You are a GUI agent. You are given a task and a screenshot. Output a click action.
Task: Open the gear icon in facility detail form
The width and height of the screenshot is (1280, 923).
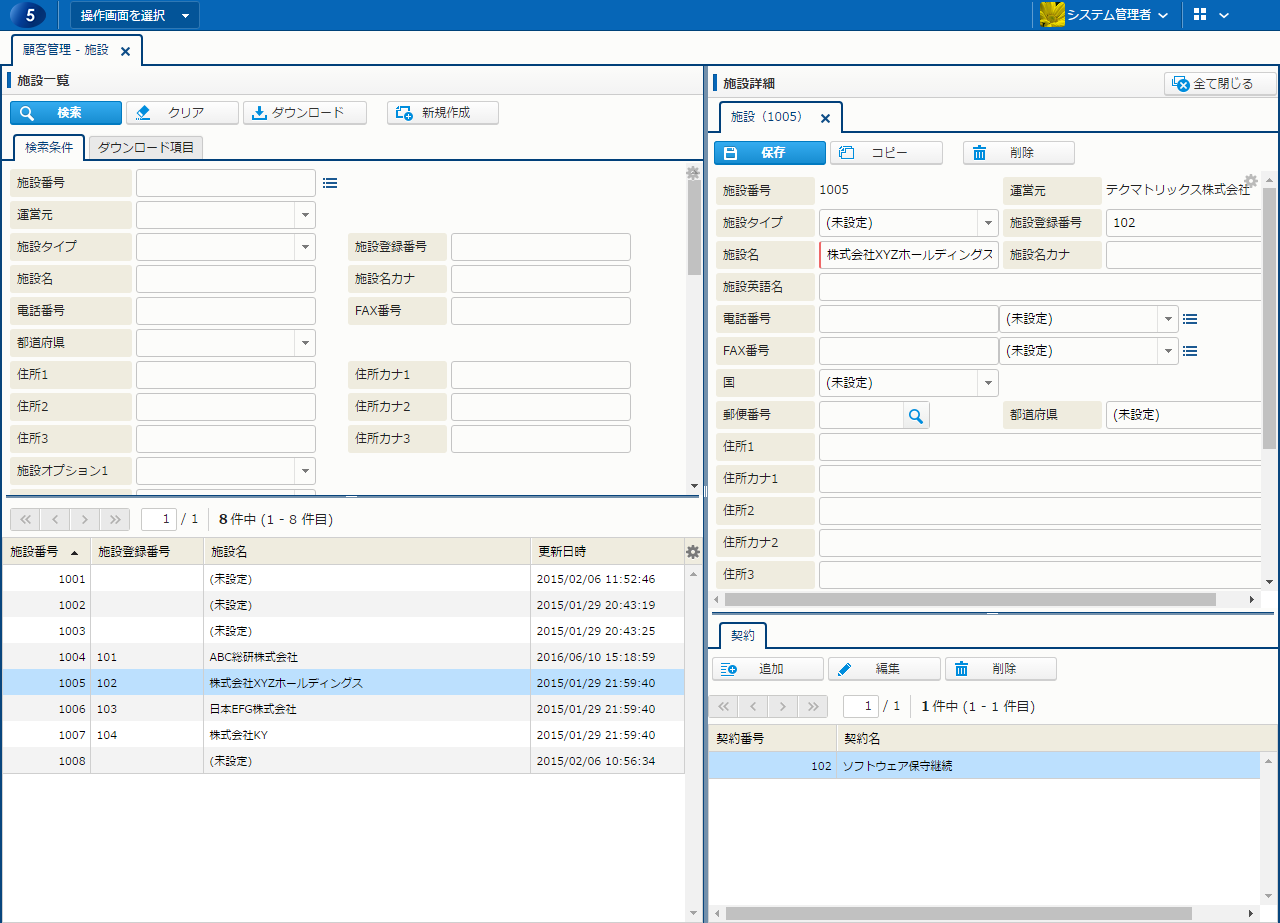click(x=1250, y=182)
